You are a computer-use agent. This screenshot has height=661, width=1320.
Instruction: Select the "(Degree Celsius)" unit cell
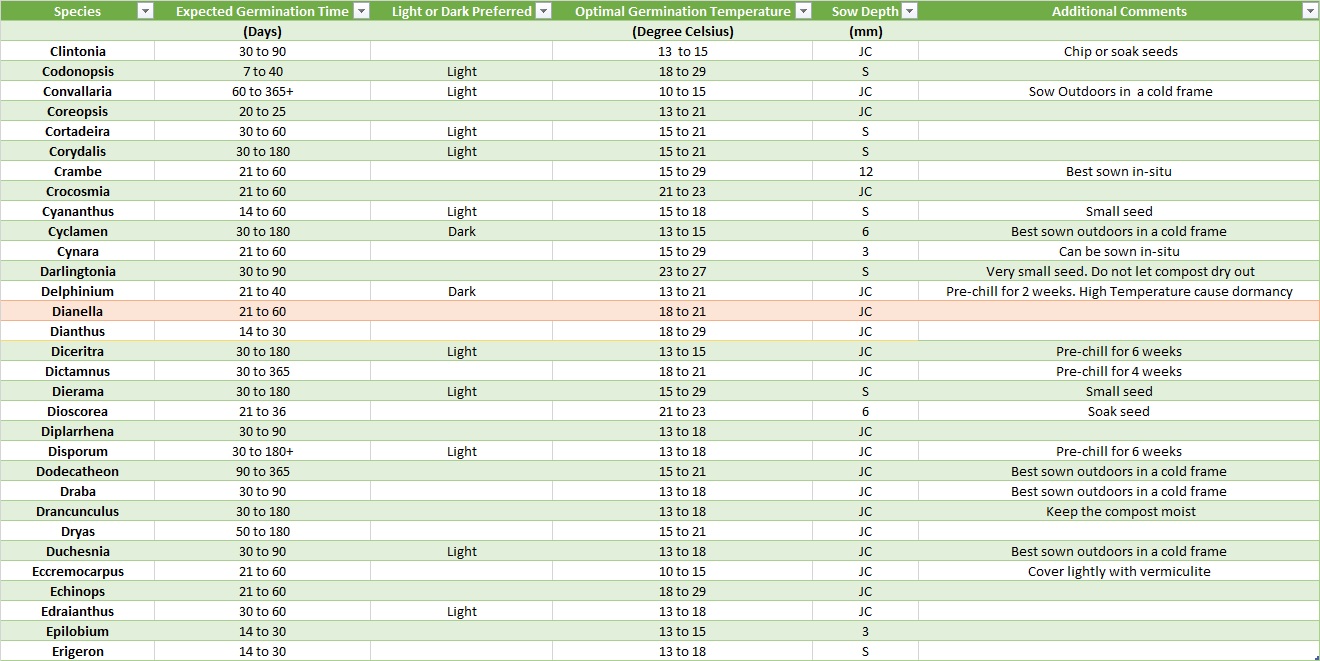tap(683, 31)
